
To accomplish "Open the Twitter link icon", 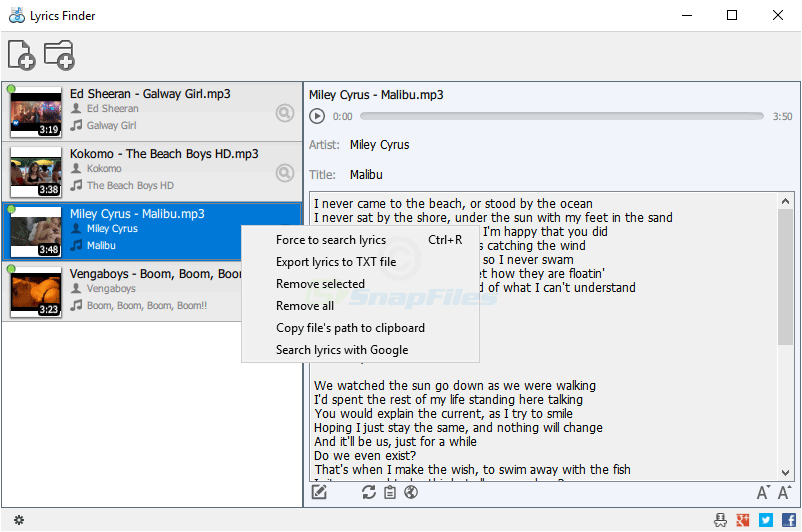I will click(x=765, y=520).
